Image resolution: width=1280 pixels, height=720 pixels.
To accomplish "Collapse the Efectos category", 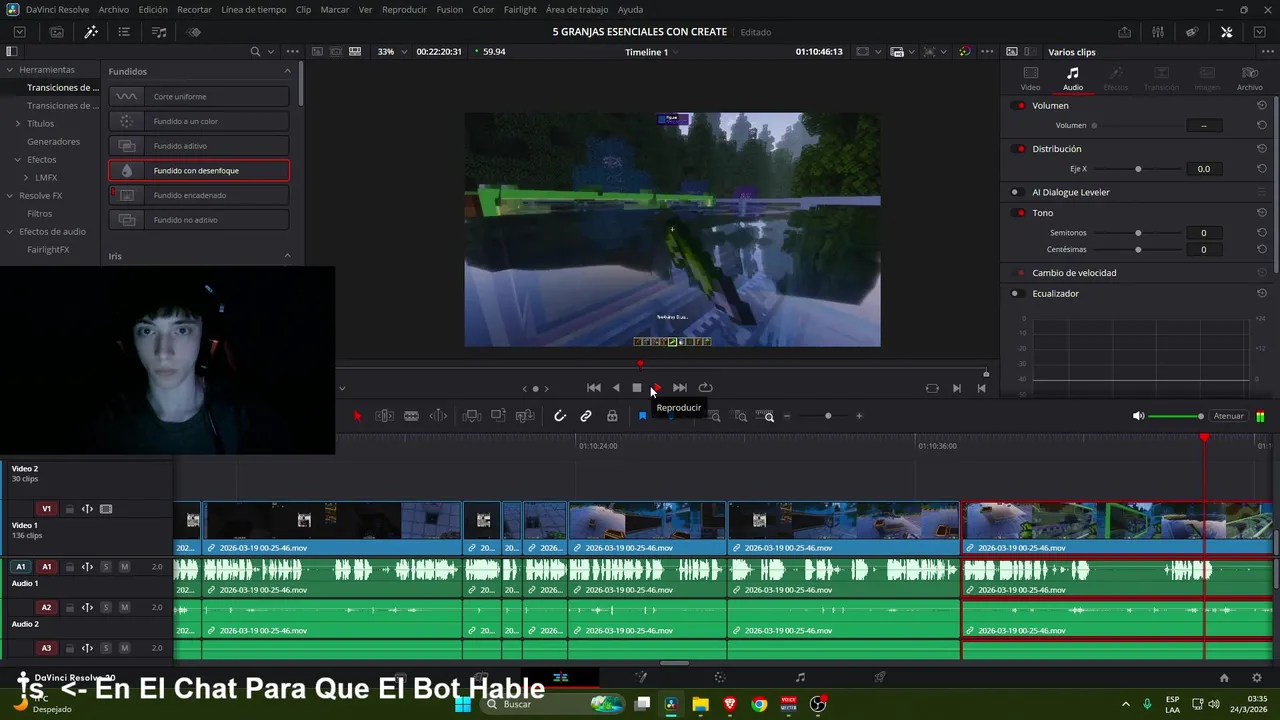I will 17,160.
